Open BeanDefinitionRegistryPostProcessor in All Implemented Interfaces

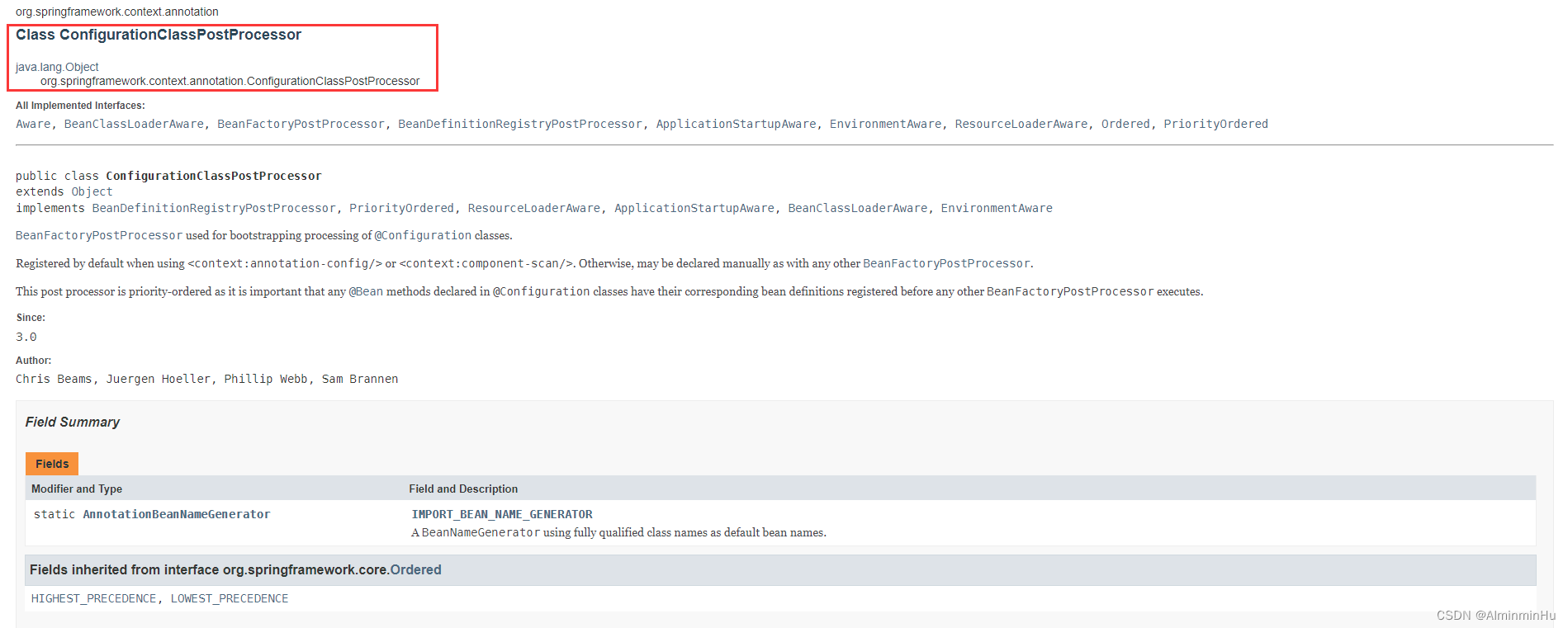point(520,124)
